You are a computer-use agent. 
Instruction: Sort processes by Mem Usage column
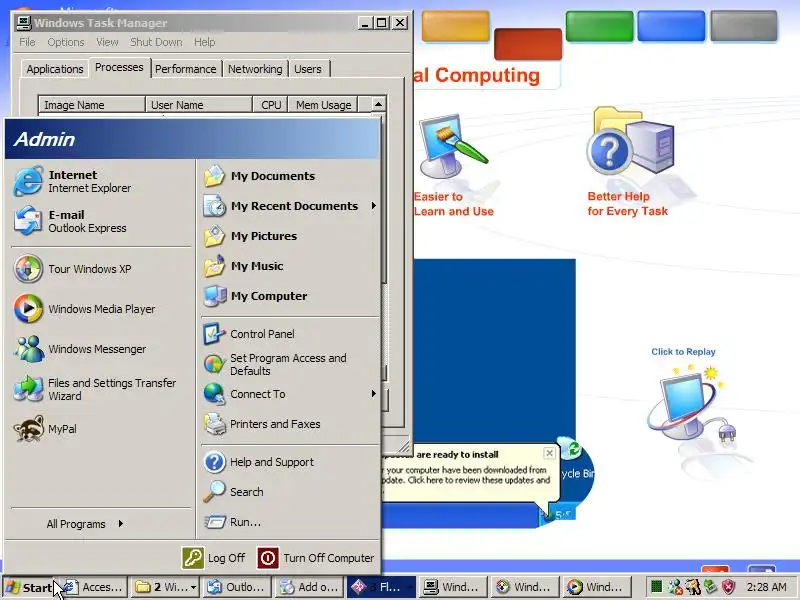pos(323,105)
